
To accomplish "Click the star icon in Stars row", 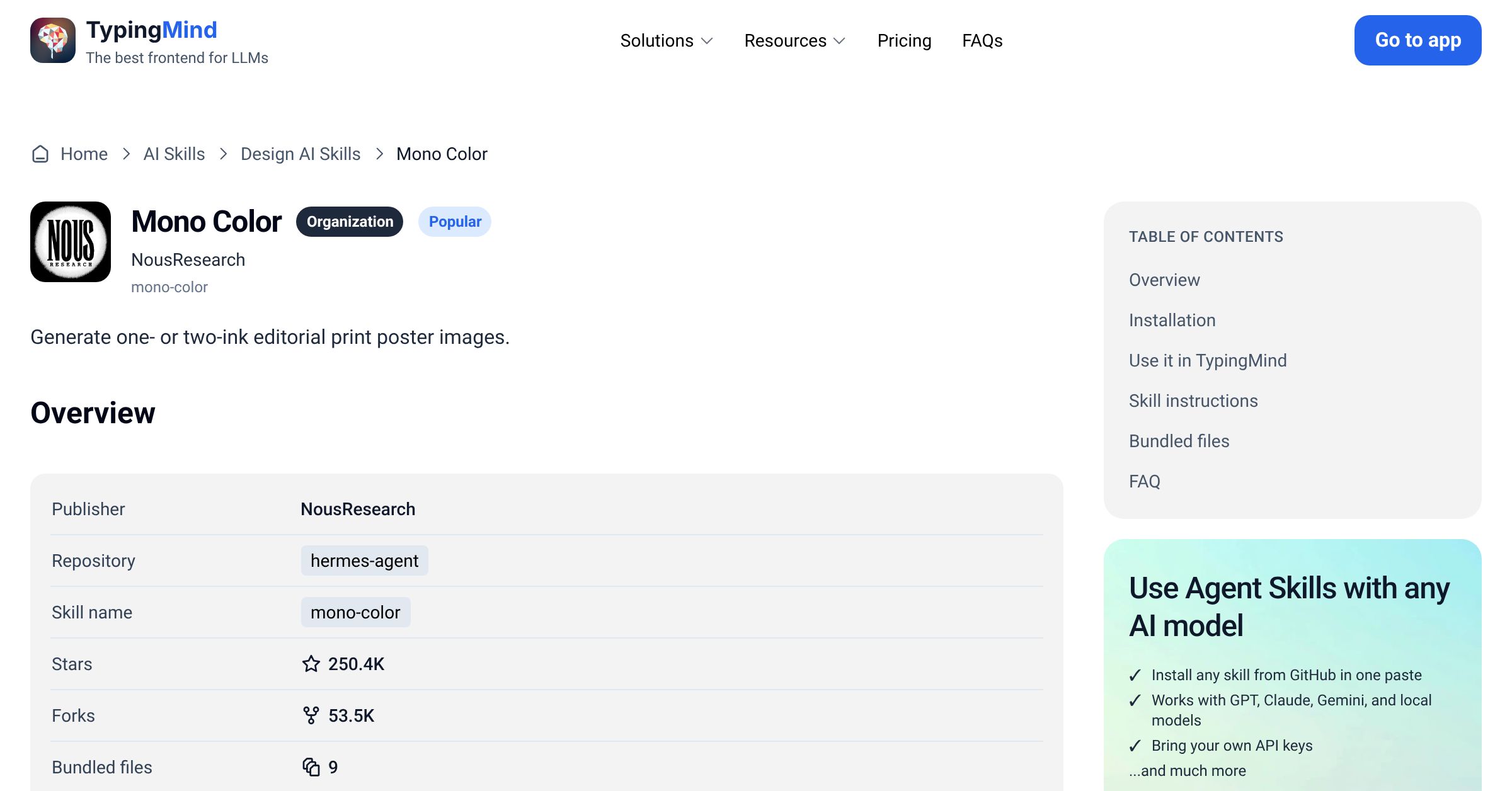I will 311,664.
